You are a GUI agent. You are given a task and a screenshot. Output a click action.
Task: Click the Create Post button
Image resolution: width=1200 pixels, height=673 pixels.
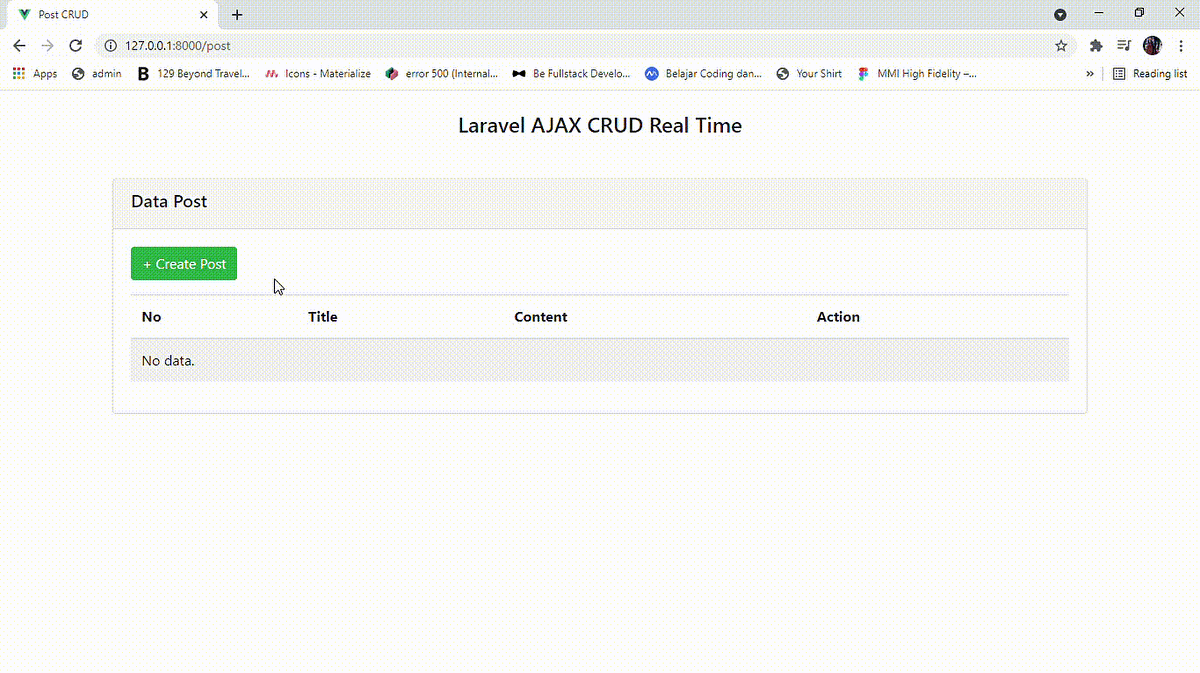(x=184, y=263)
